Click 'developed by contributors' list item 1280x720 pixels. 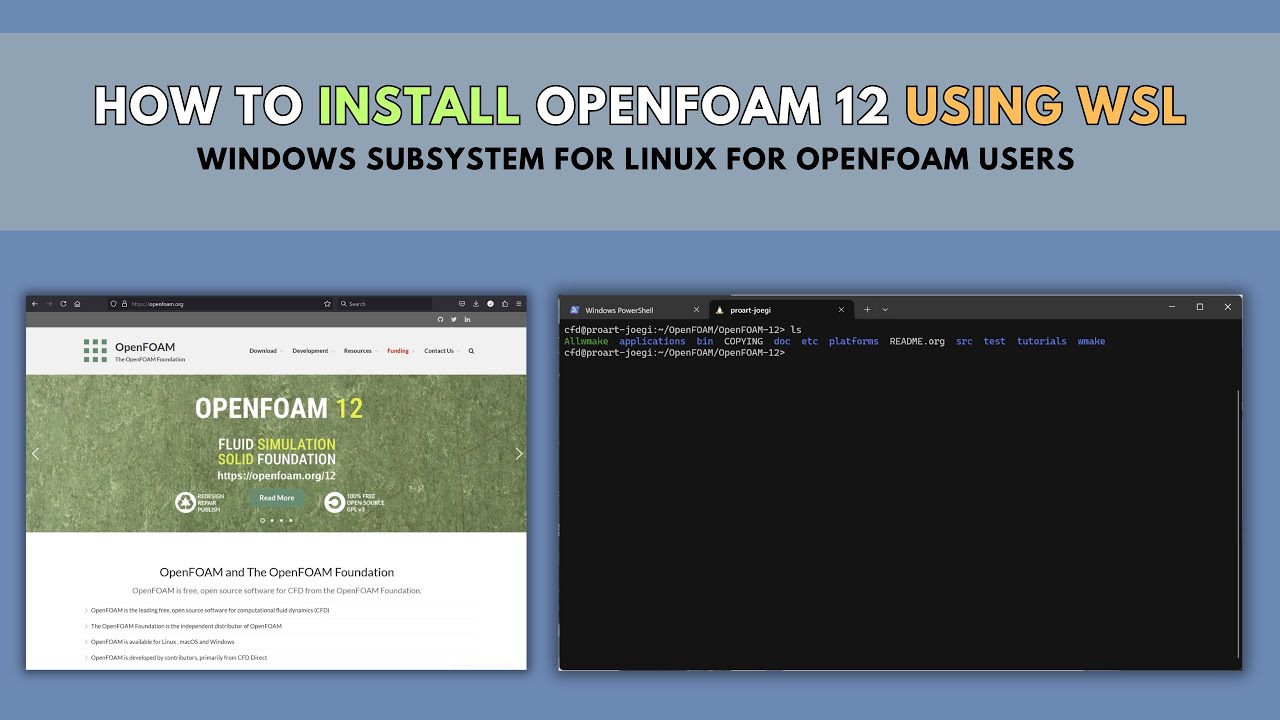[x=178, y=658]
